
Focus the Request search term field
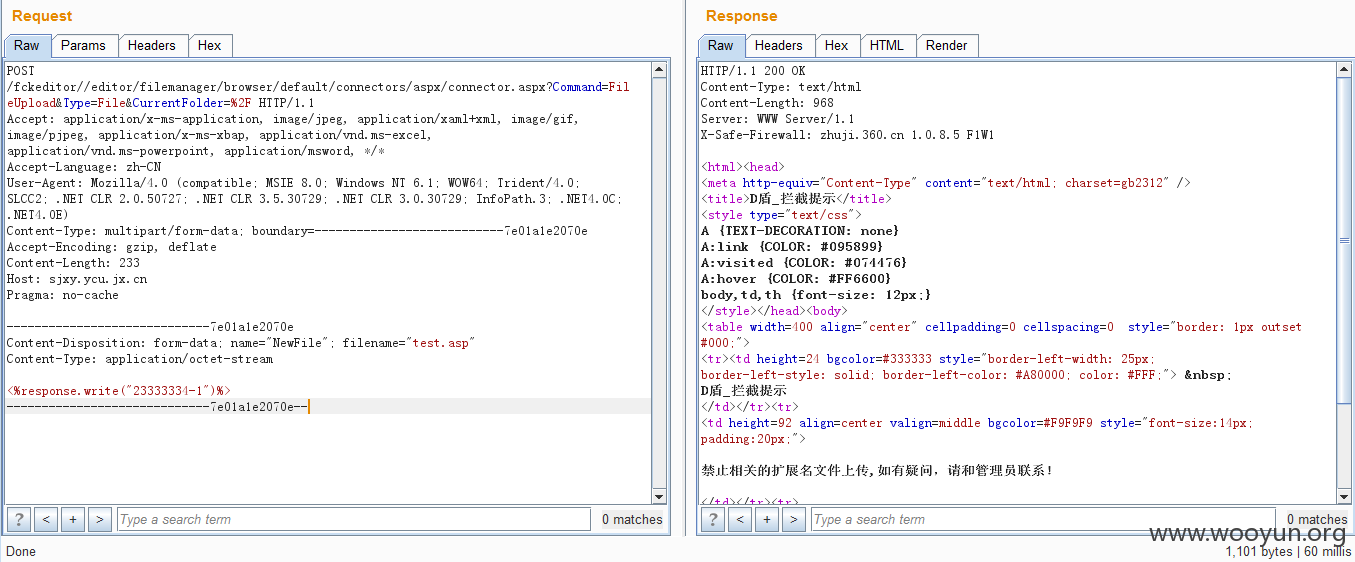coord(353,519)
